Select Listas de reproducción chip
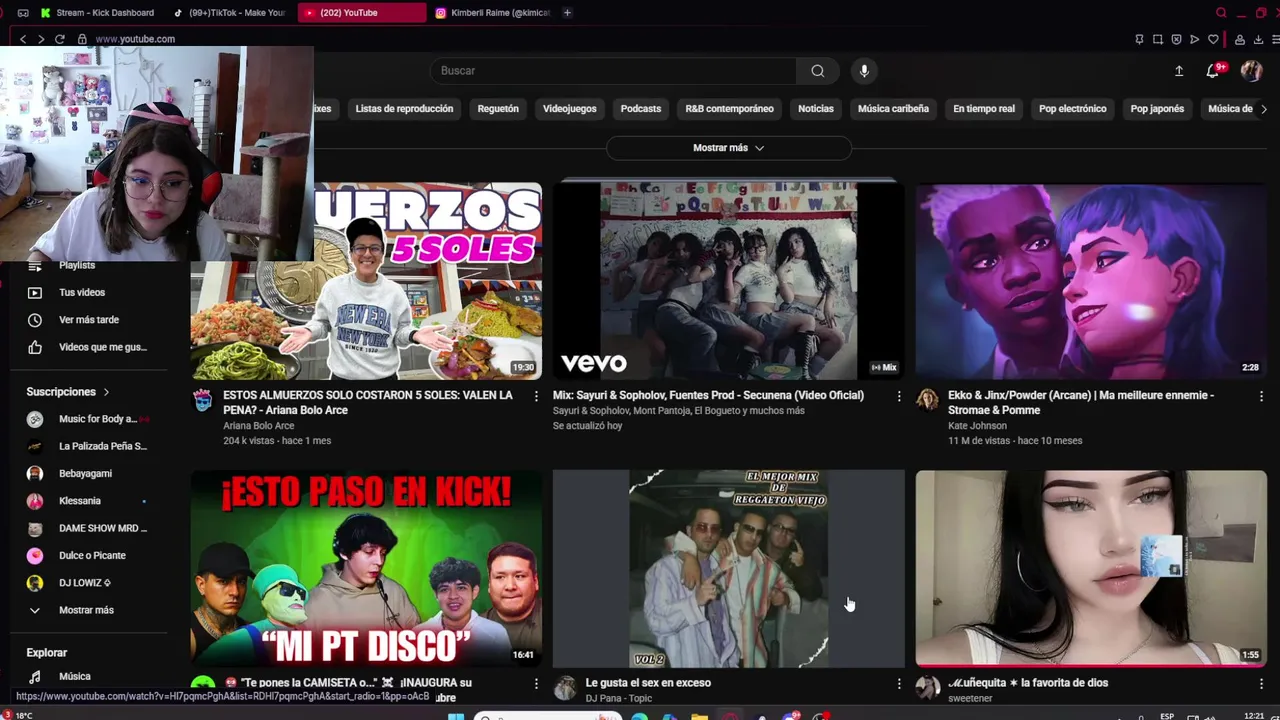Image resolution: width=1280 pixels, height=720 pixels. tap(404, 109)
